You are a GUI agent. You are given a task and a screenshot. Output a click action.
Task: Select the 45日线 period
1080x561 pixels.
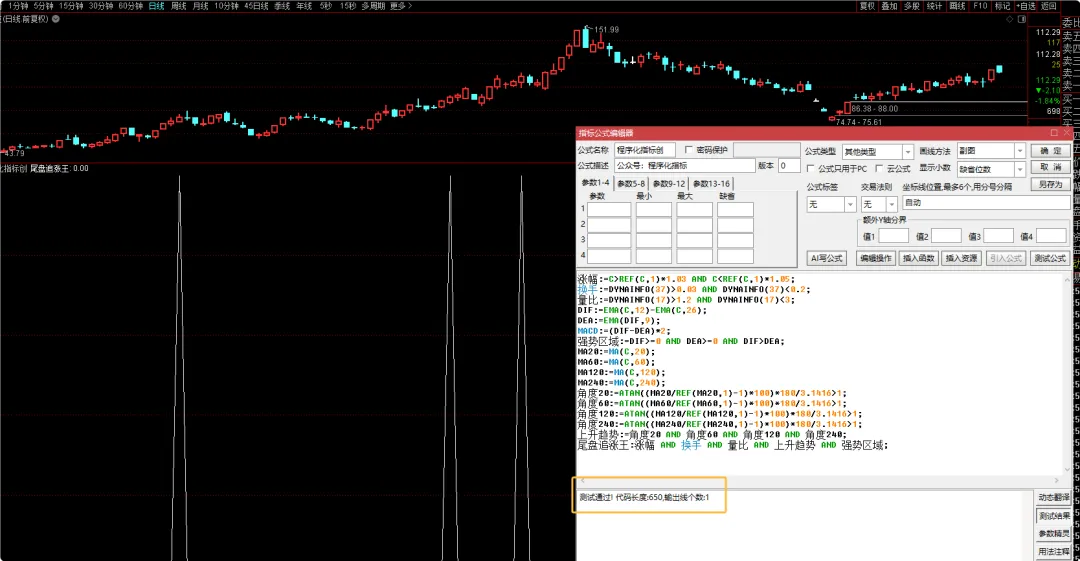point(256,6)
